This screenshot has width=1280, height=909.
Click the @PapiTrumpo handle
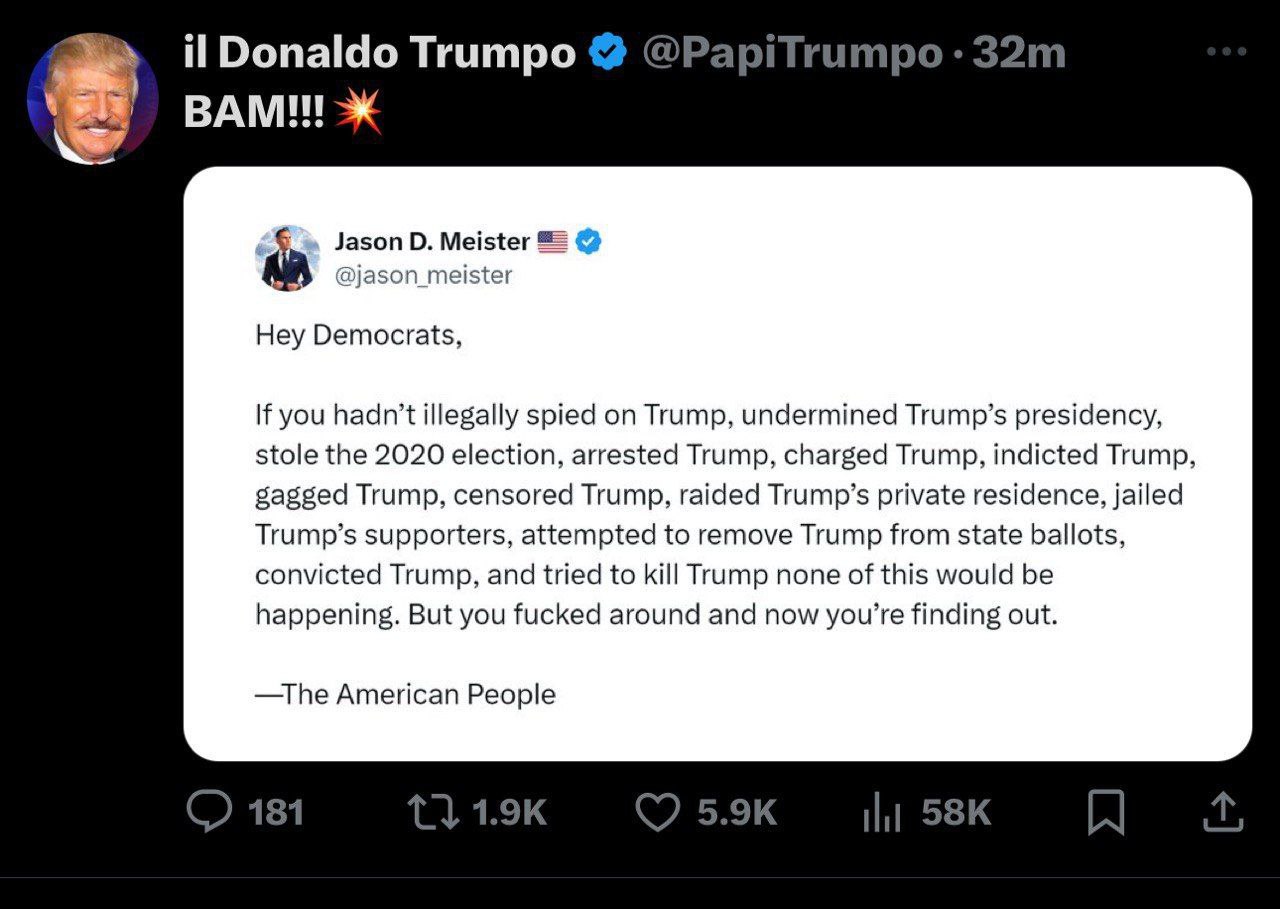(791, 53)
